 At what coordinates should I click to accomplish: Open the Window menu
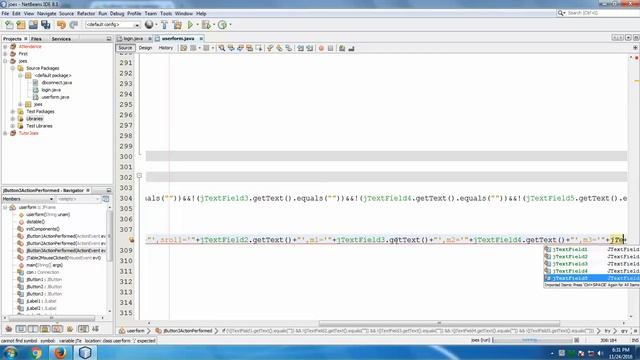184,13
